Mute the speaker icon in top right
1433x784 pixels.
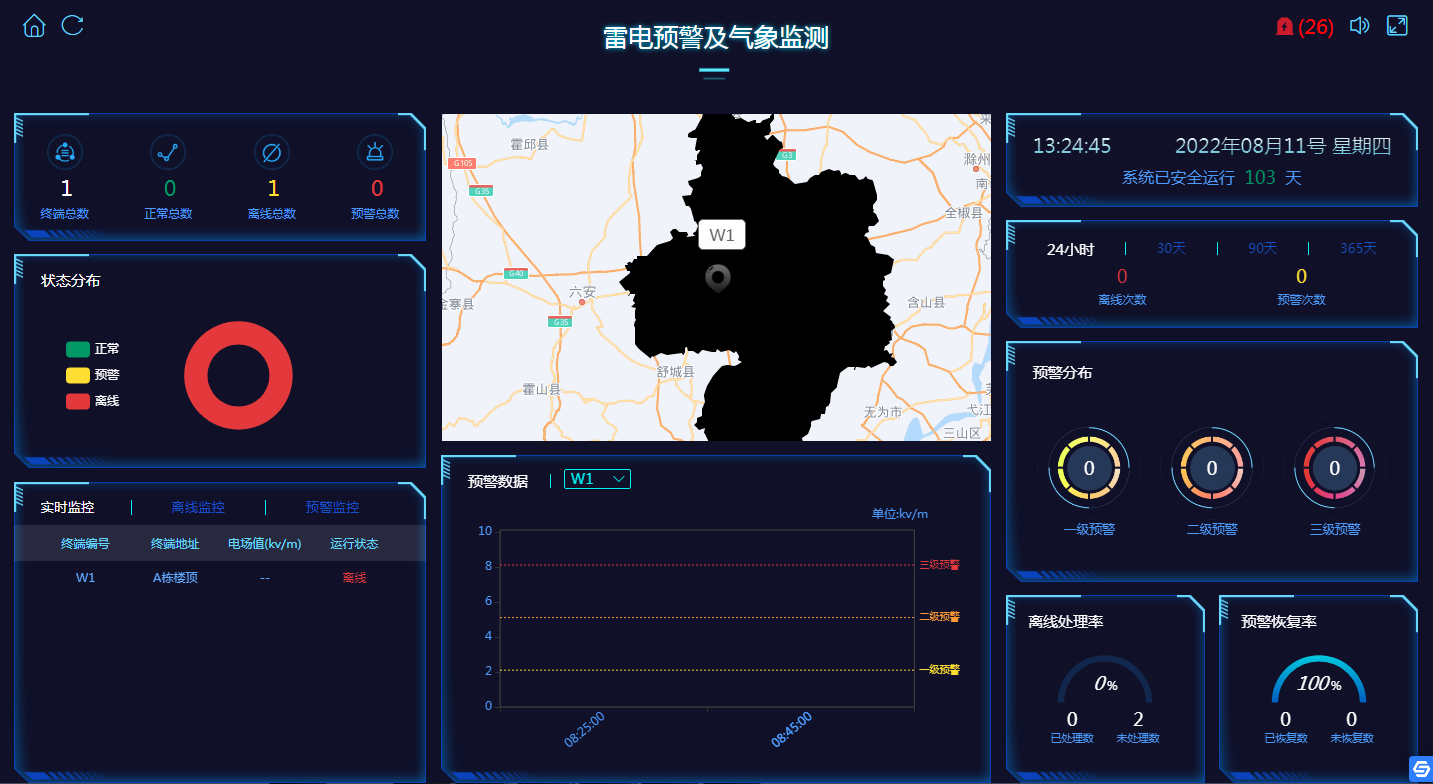1359,25
